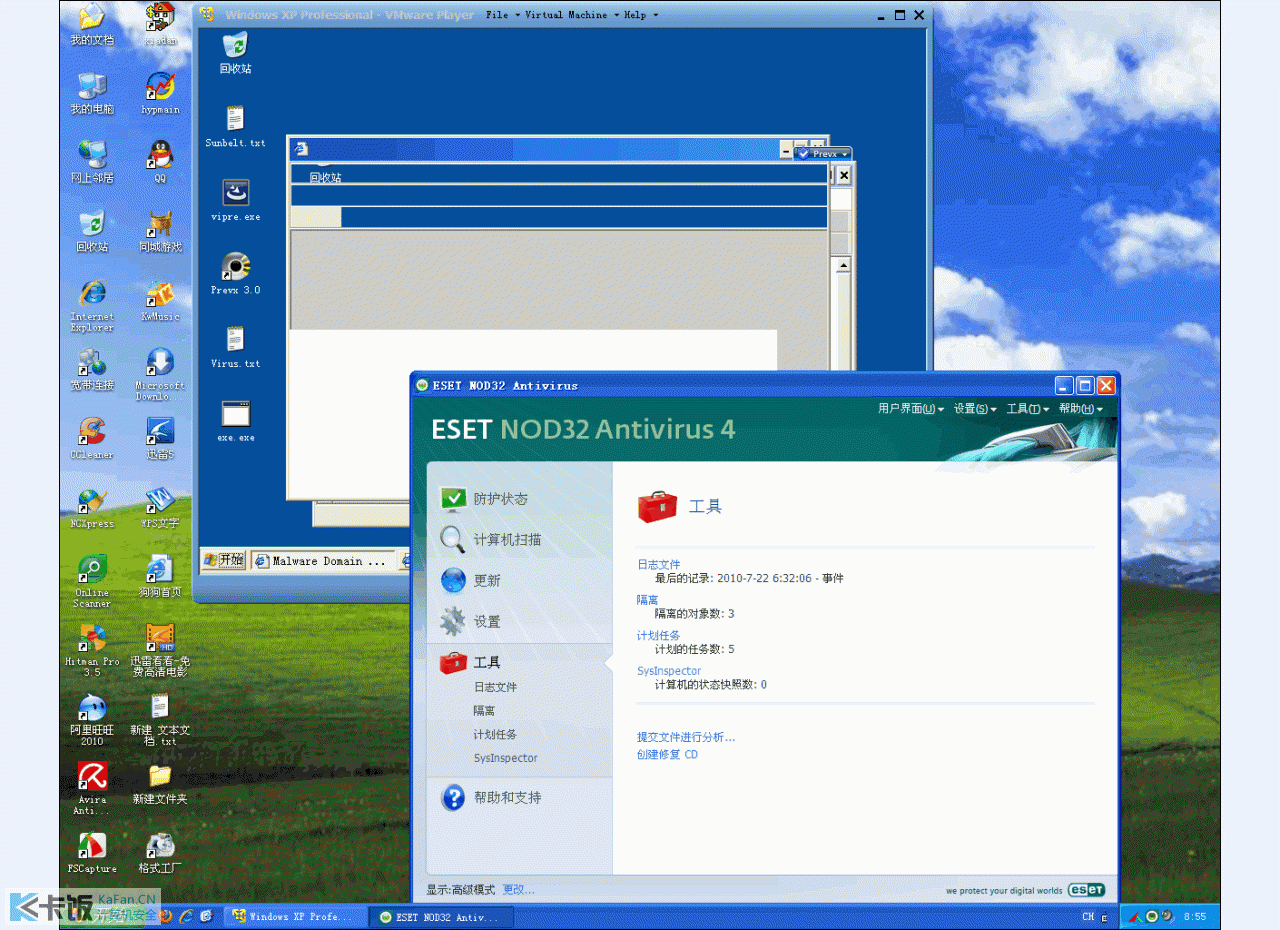Click the ESET logo badge at bottom right
The width and height of the screenshot is (1280, 930).
tap(1086, 890)
